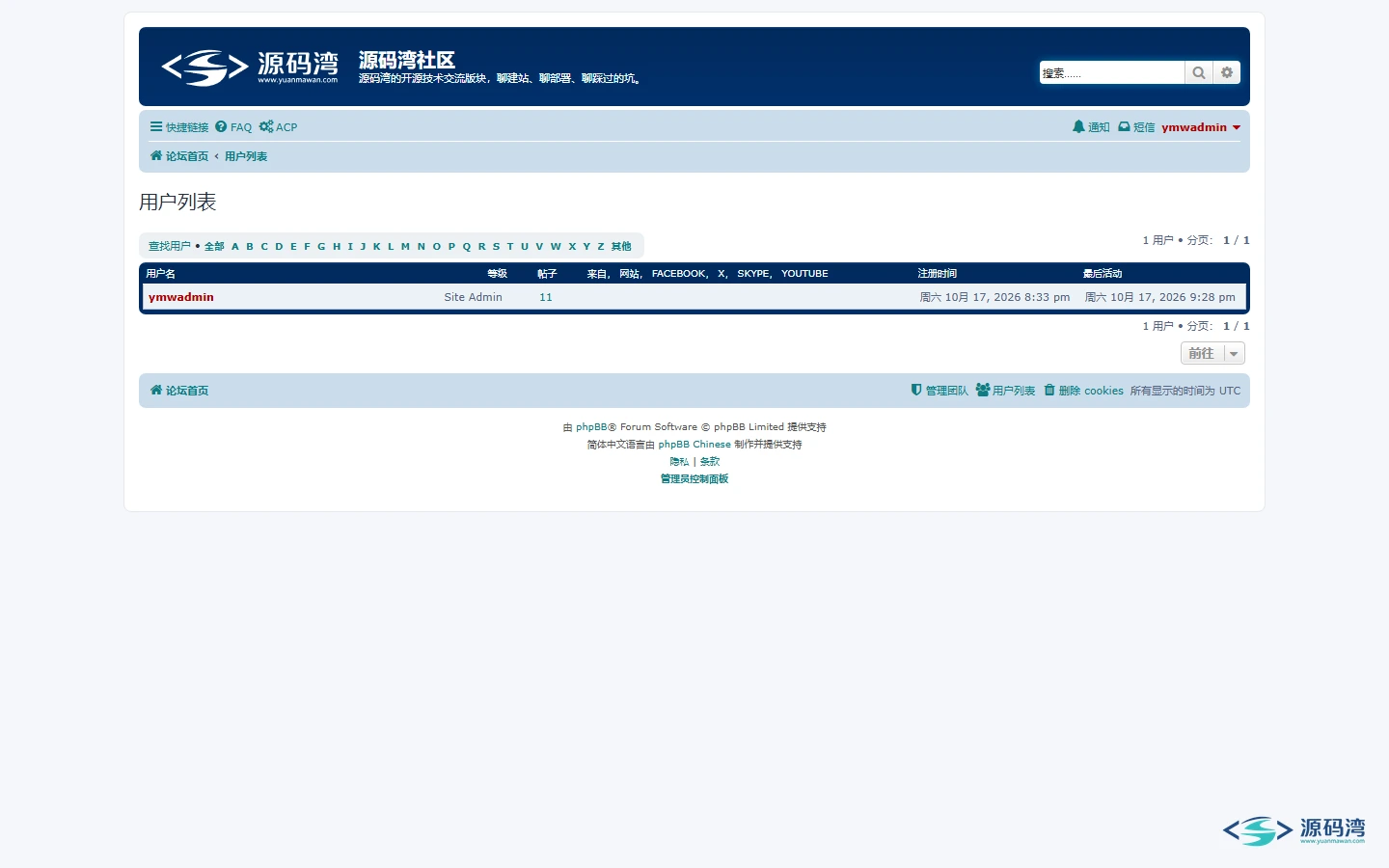The height and width of the screenshot is (868, 1389).
Task: Go to 论坛首页 in footer bar
Action: pos(179,391)
